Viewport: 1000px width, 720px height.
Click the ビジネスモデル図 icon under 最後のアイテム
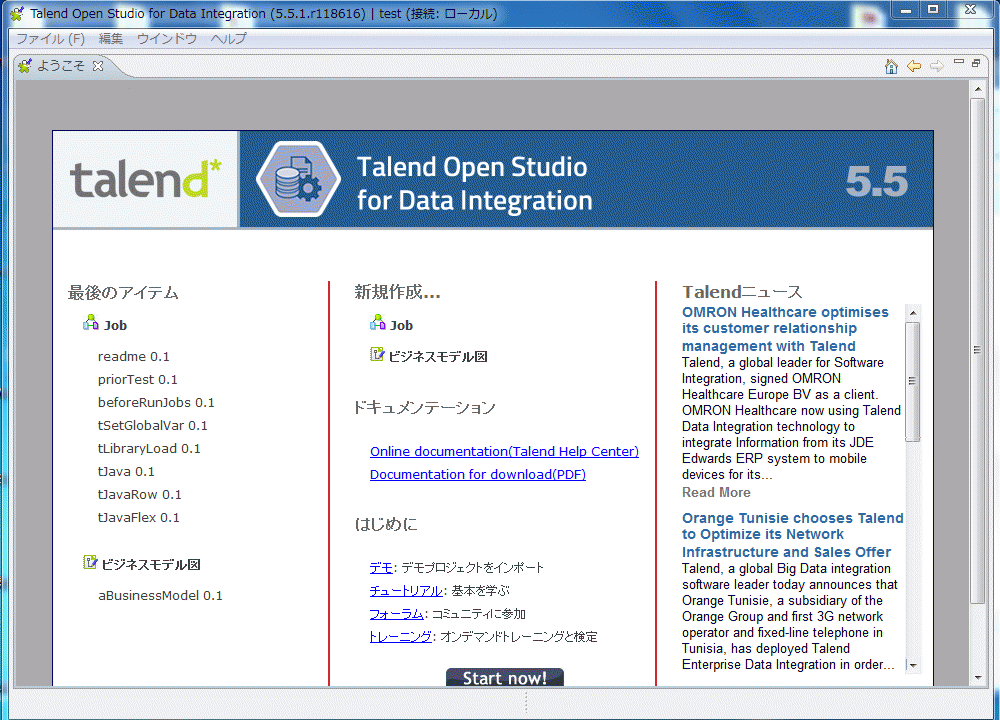tap(91, 562)
